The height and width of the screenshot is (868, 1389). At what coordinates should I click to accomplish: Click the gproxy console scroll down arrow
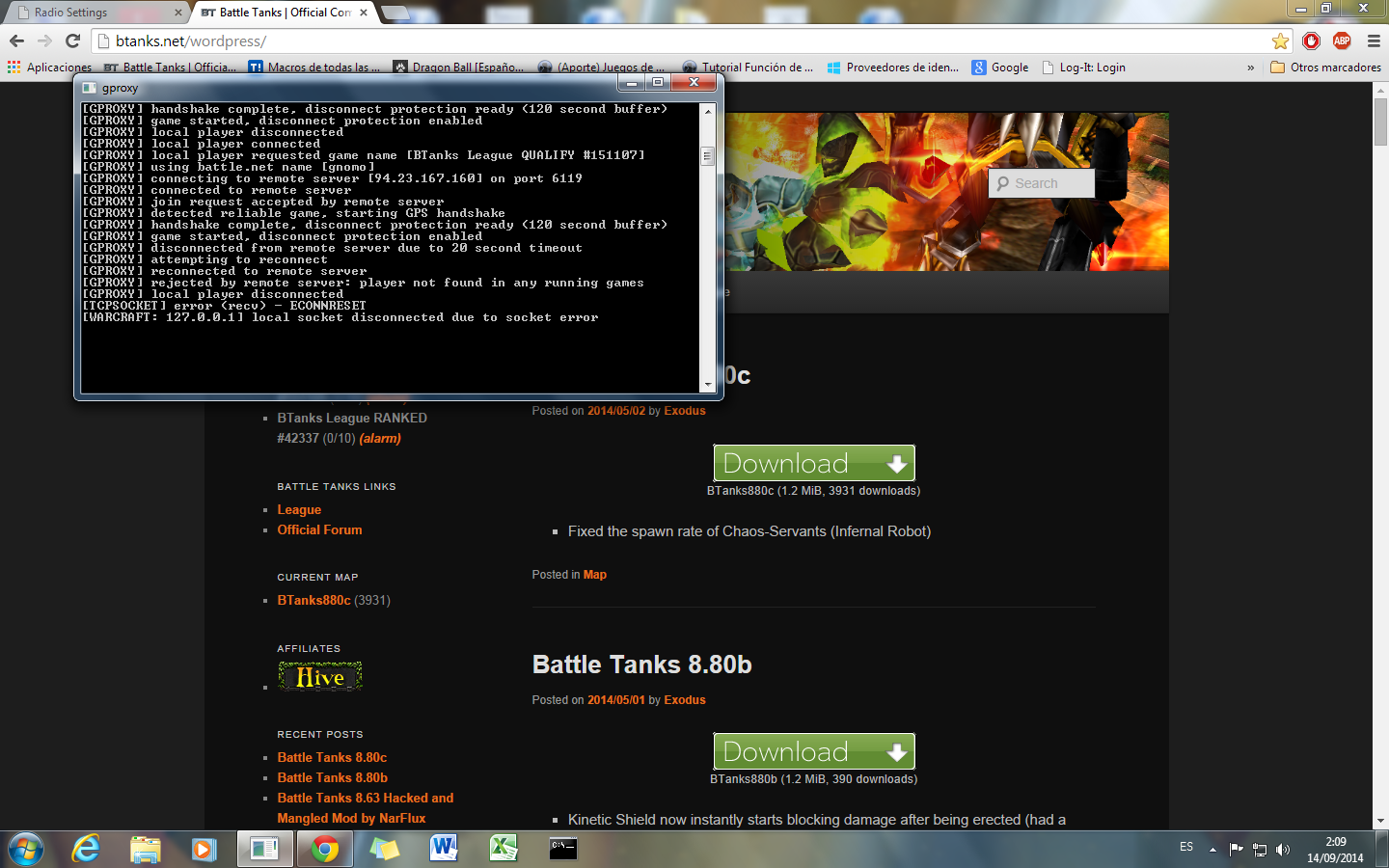(708, 385)
